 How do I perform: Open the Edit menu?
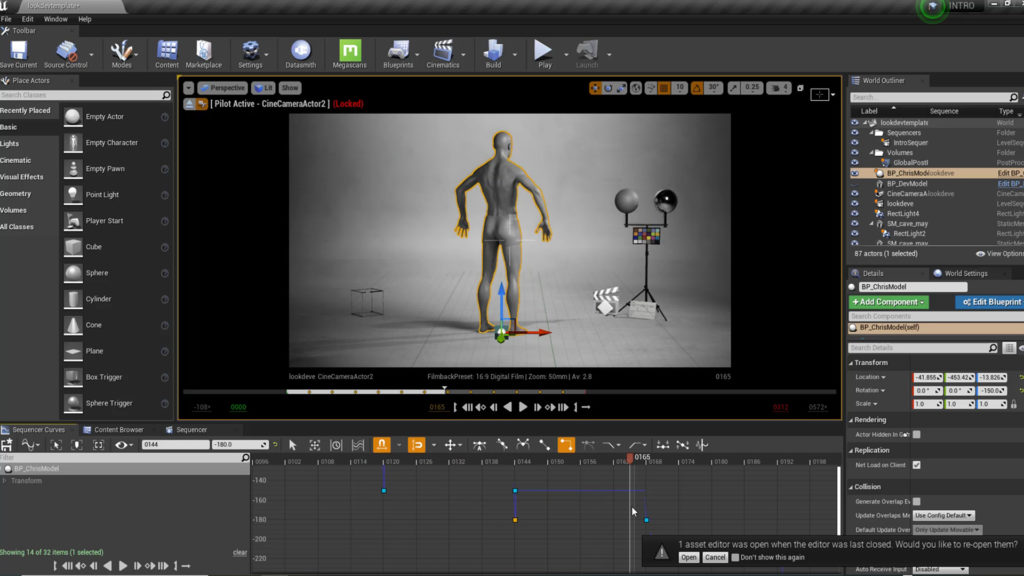click(x=26, y=18)
